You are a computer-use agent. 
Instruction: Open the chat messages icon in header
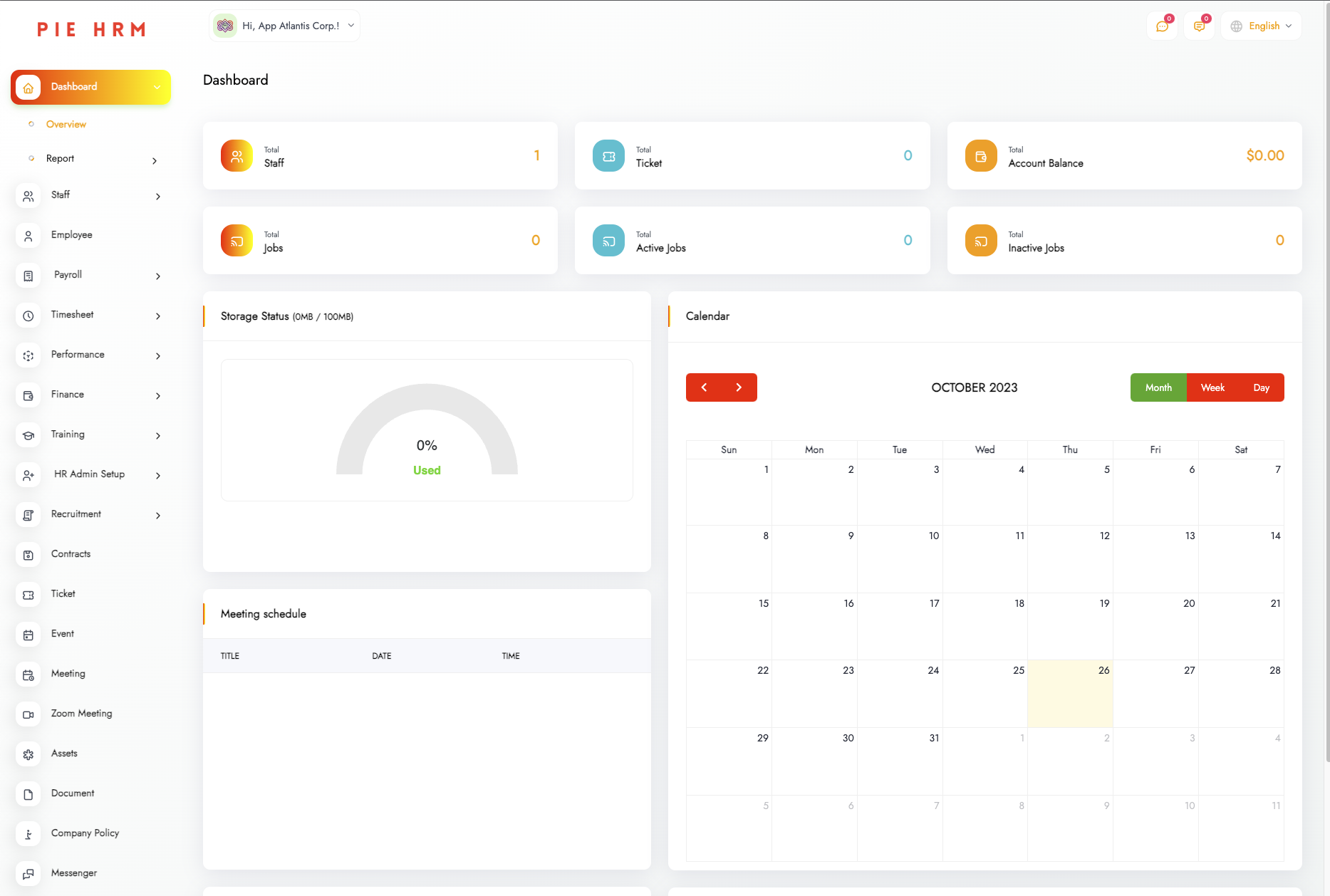pyautogui.click(x=1162, y=26)
